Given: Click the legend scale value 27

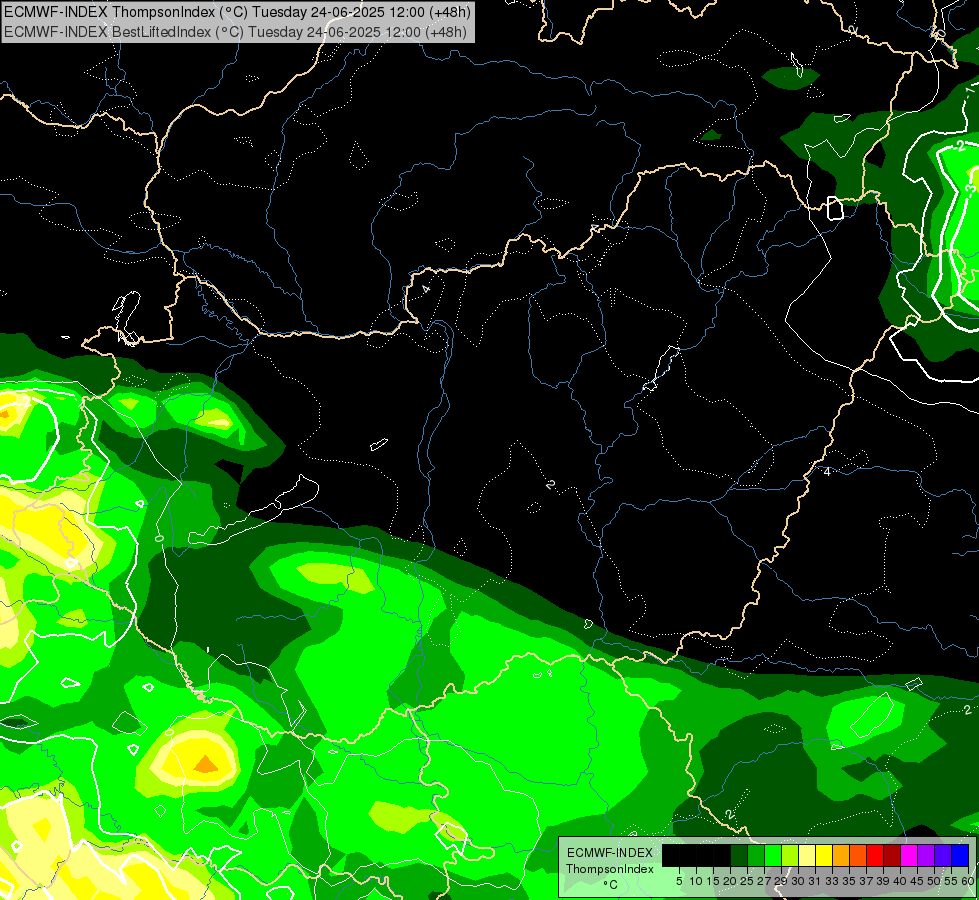Looking at the screenshot, I should tap(764, 881).
